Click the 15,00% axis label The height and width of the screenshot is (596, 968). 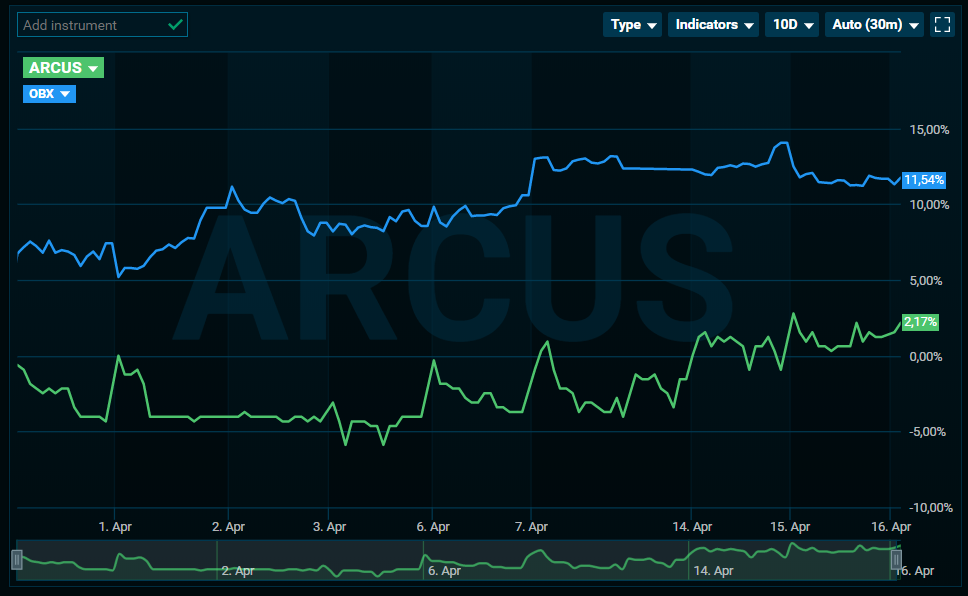[x=929, y=130]
